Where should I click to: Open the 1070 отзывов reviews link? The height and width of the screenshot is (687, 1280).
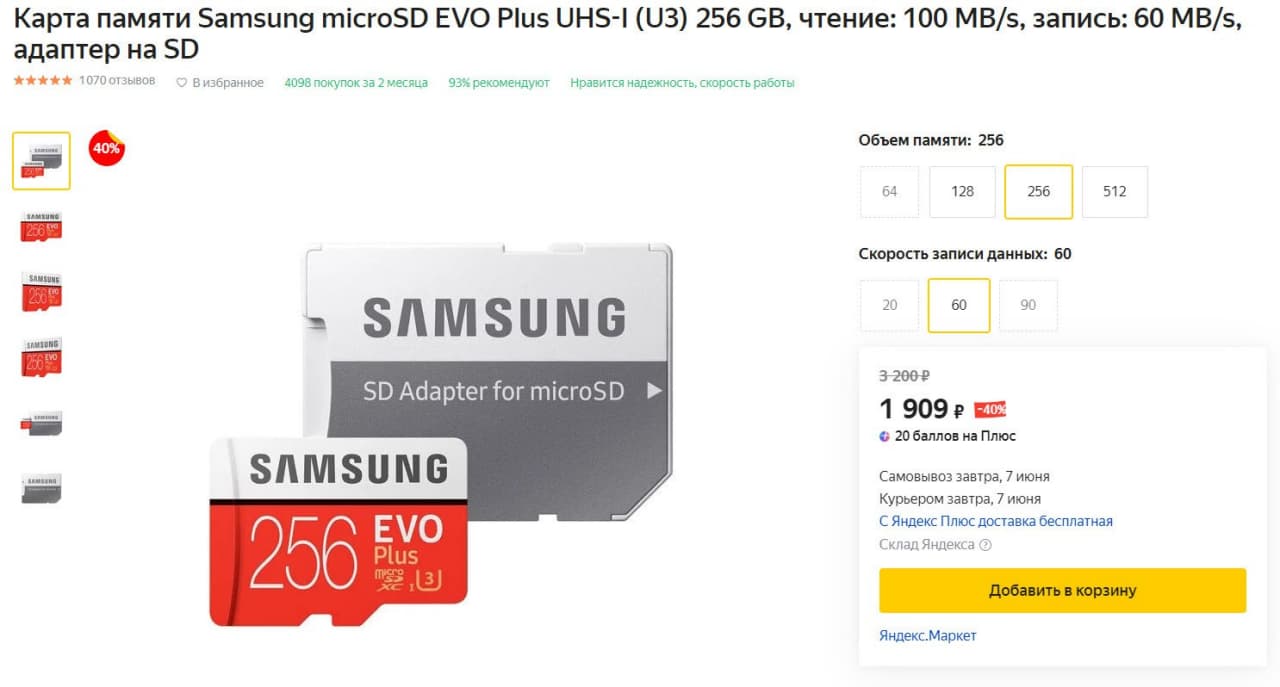click(117, 80)
